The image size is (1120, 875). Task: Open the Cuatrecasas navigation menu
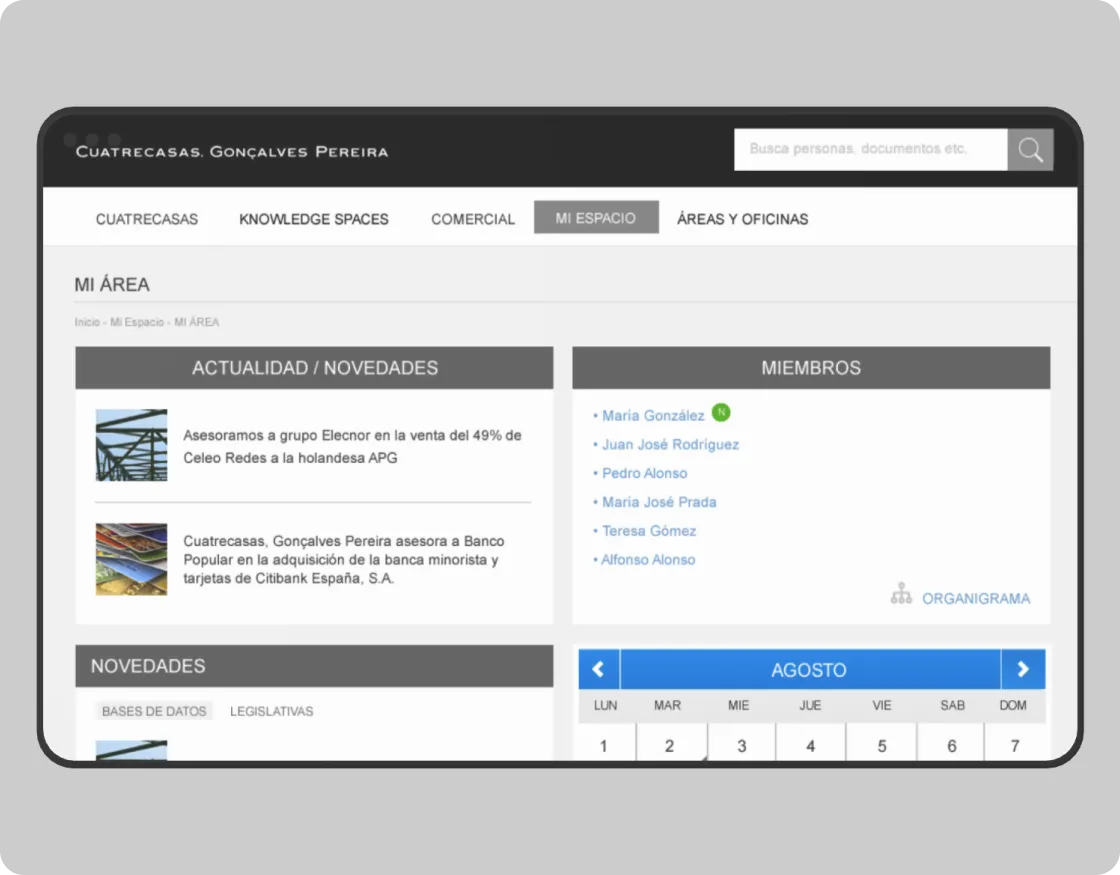(x=147, y=219)
